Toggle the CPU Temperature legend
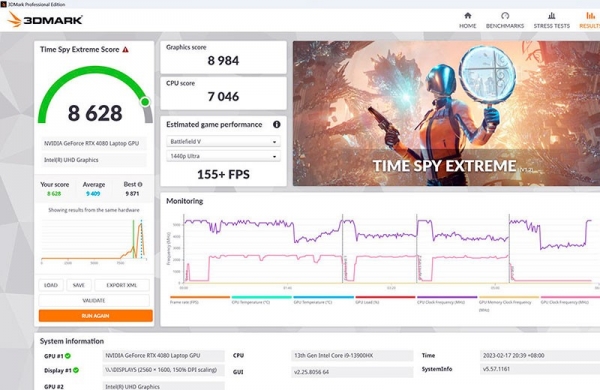600x390 pixels. [262, 300]
